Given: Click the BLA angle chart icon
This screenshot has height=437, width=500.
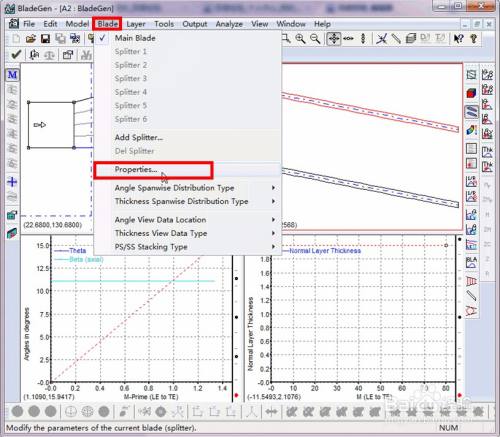Looking at the screenshot, I should pyautogui.click(x=471, y=262).
